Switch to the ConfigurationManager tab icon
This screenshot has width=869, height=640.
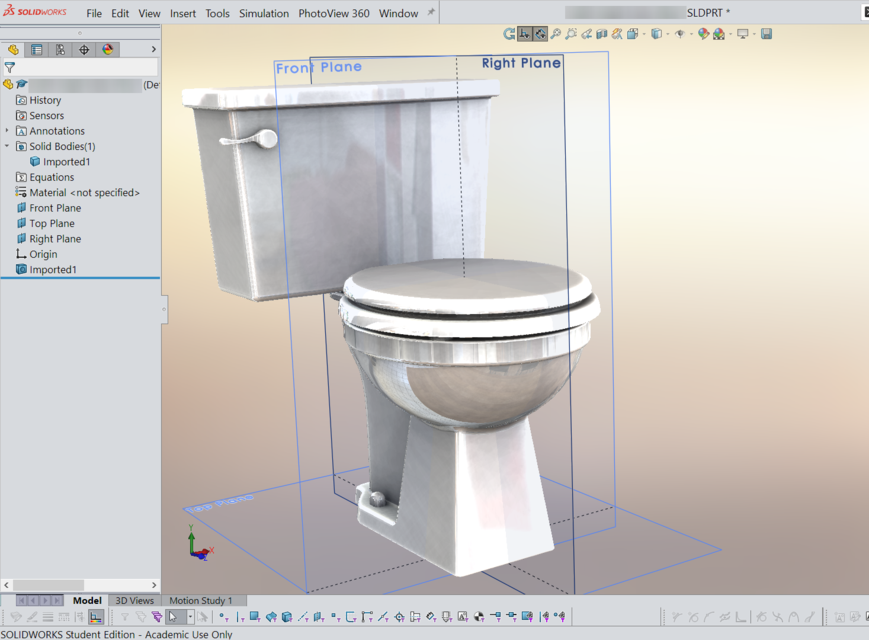click(x=60, y=49)
